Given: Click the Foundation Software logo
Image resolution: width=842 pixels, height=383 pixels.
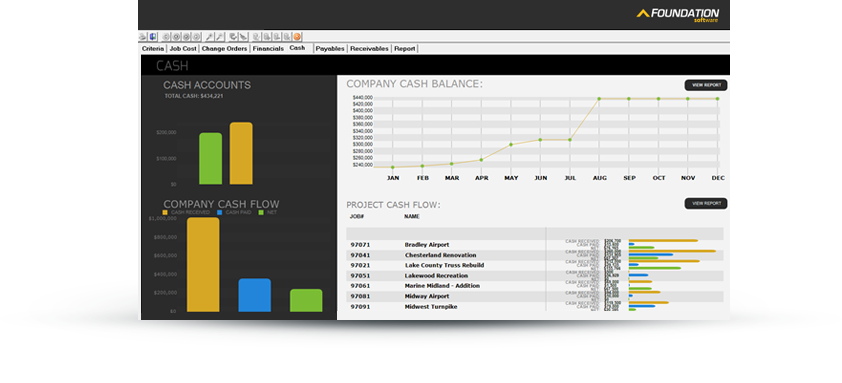Looking at the screenshot, I should 678,15.
